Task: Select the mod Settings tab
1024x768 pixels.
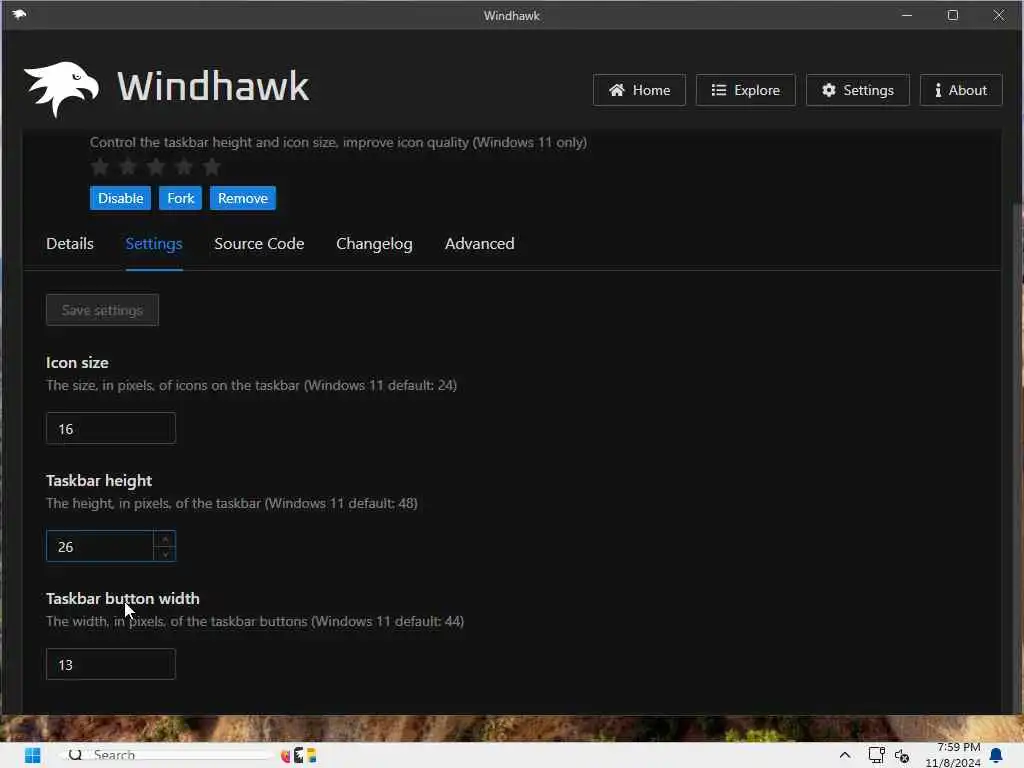Action: point(153,244)
